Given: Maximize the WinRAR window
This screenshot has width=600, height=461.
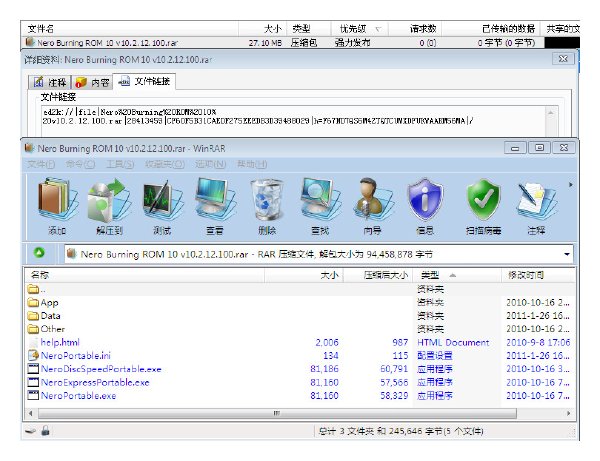Looking at the screenshot, I should (539, 148).
